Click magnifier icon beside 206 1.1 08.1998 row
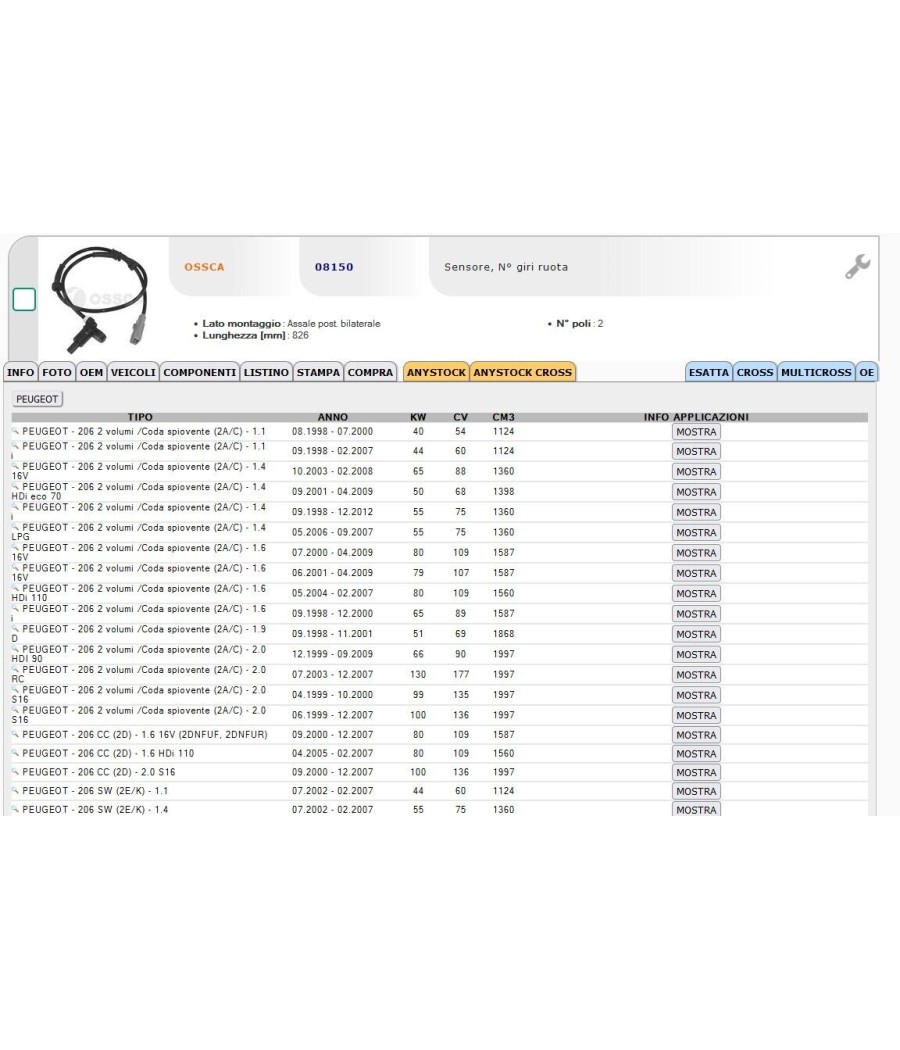 pos(15,431)
